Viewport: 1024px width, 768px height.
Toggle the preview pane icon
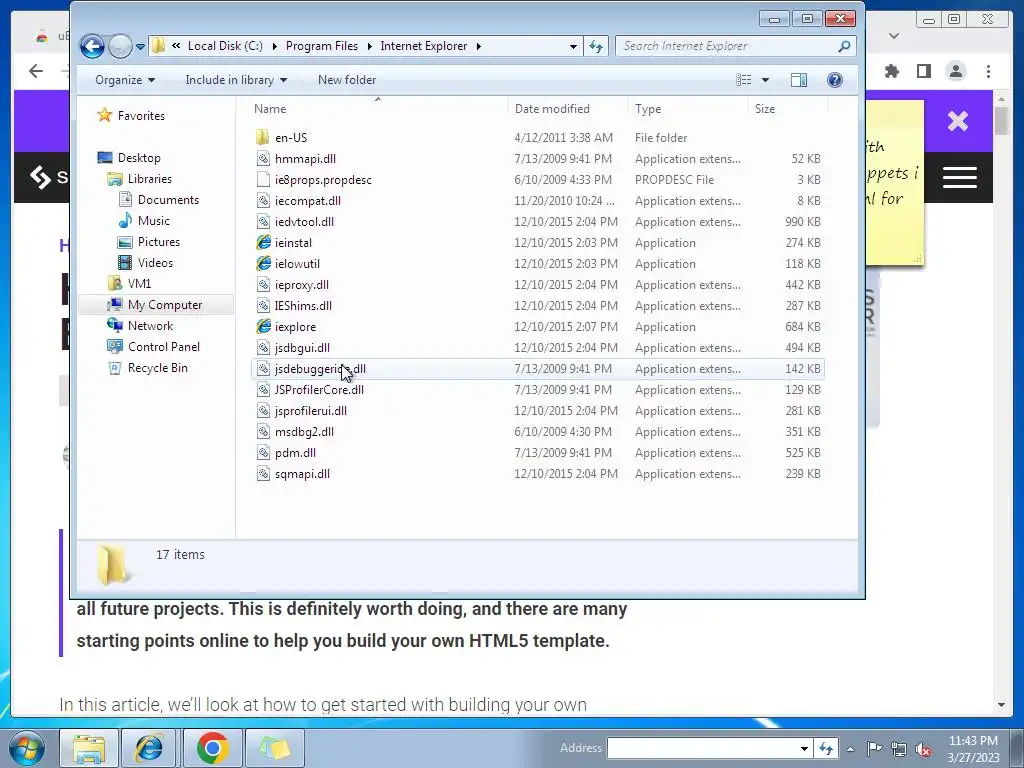click(799, 80)
